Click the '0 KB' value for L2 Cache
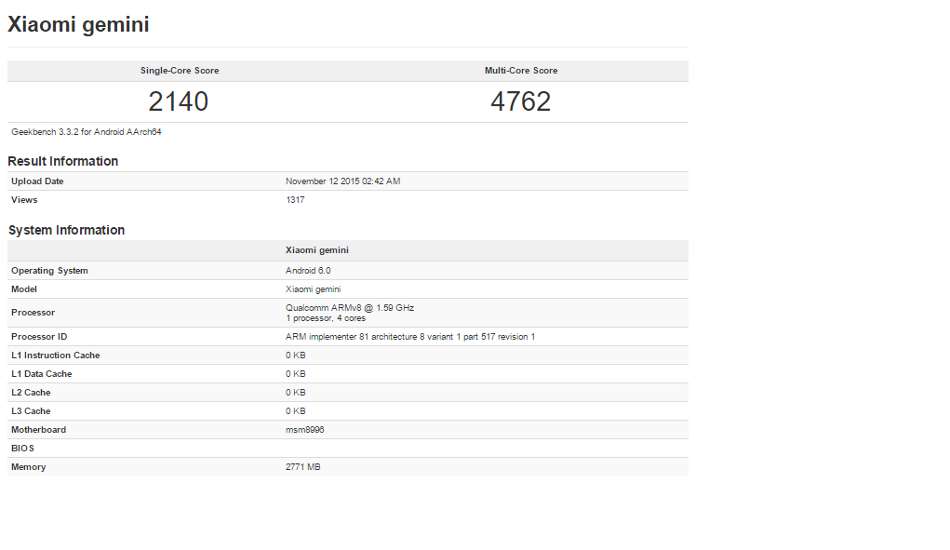 (x=296, y=393)
